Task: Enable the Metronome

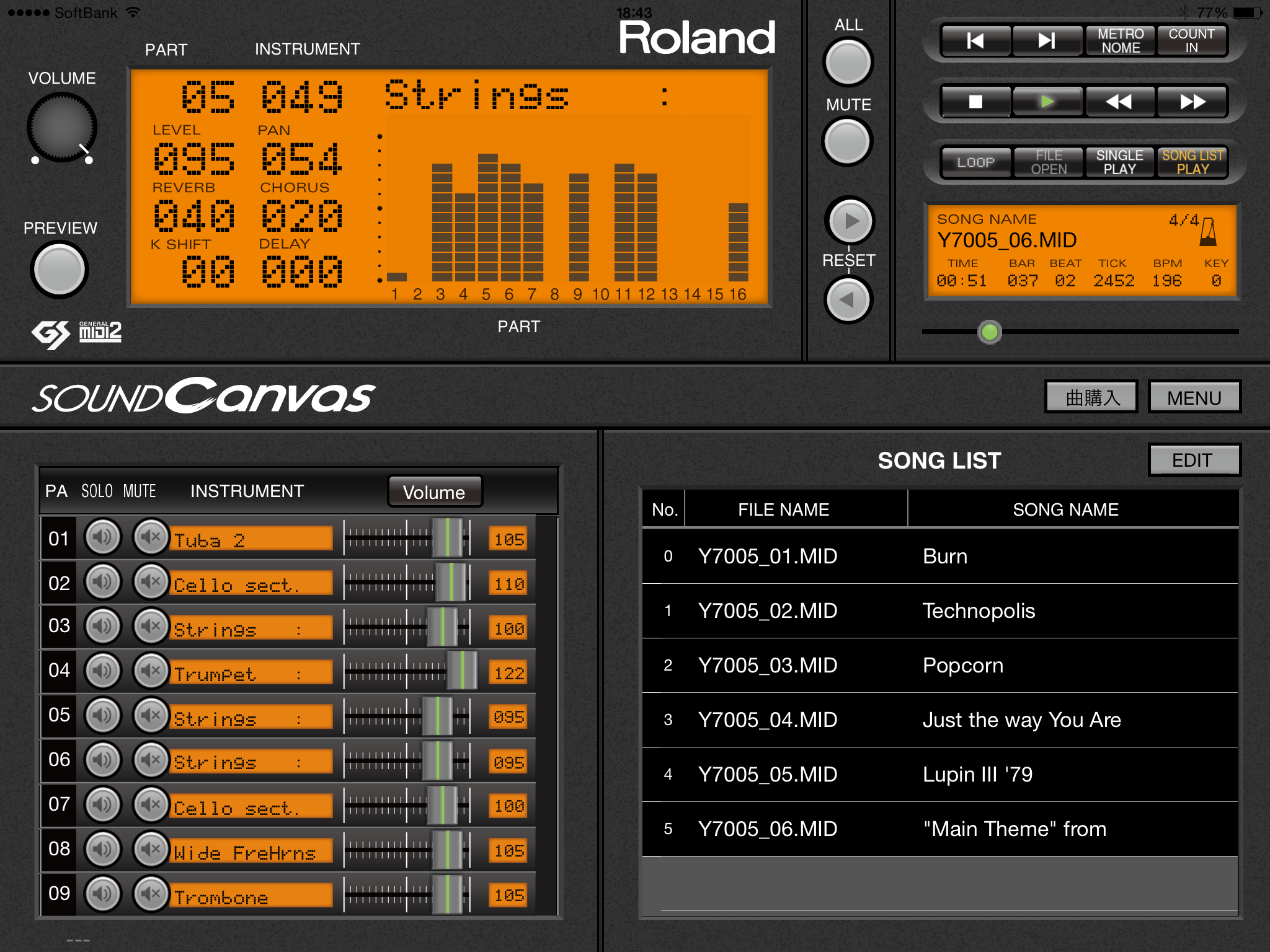Action: (x=1120, y=40)
